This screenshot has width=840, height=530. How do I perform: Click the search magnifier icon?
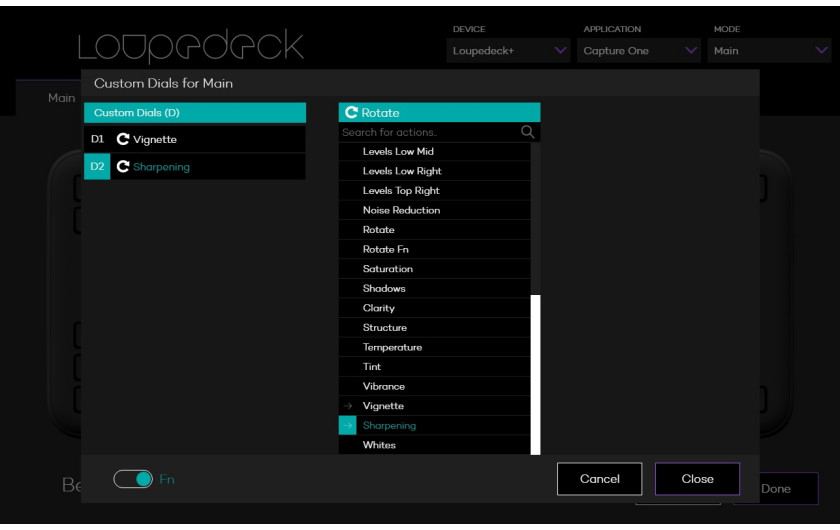tap(528, 132)
